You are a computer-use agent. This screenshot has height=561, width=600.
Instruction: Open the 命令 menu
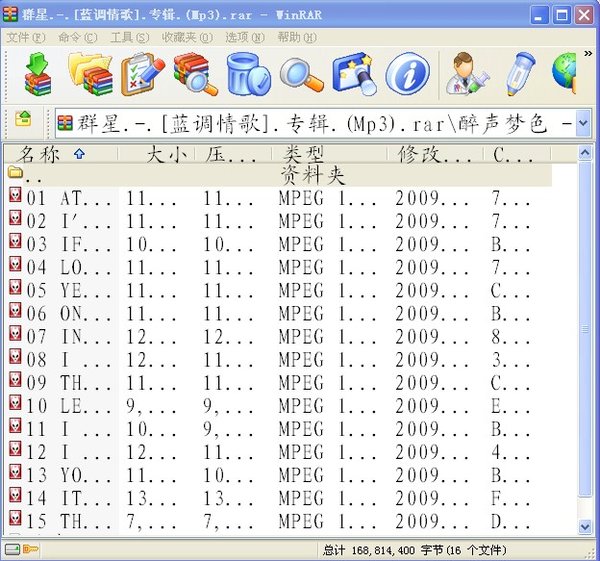78,38
